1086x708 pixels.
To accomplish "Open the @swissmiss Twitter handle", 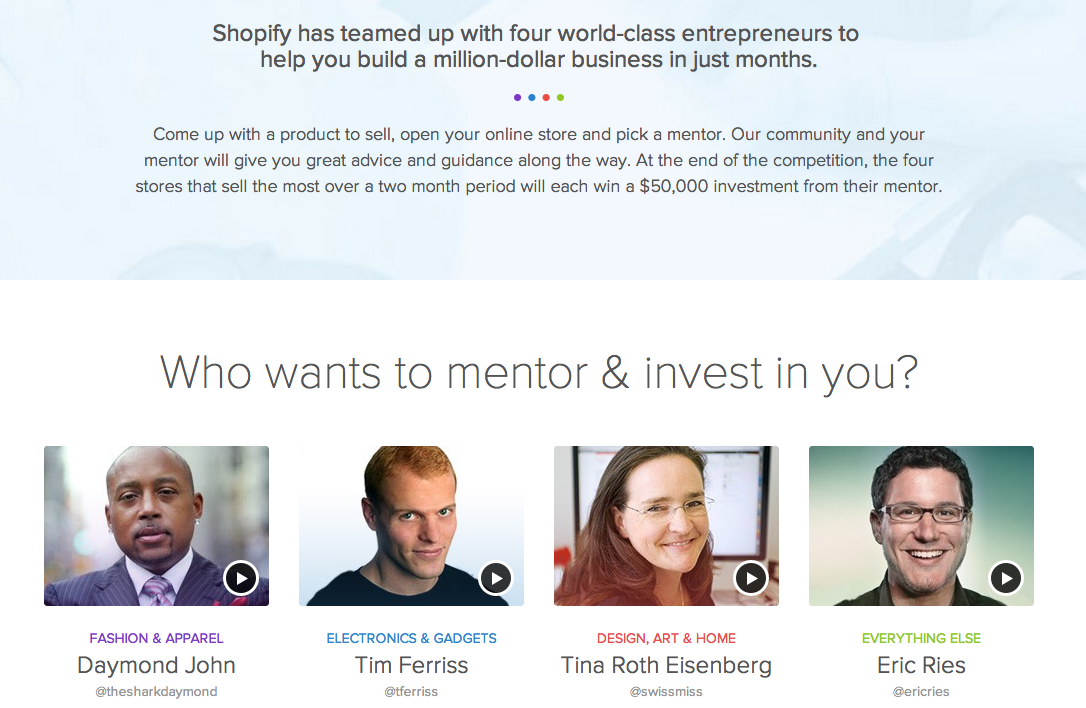I will (x=666, y=691).
